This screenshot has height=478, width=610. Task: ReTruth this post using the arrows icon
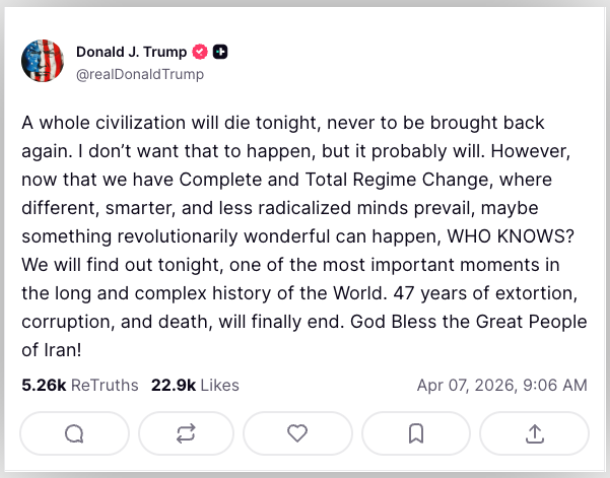coord(185,433)
